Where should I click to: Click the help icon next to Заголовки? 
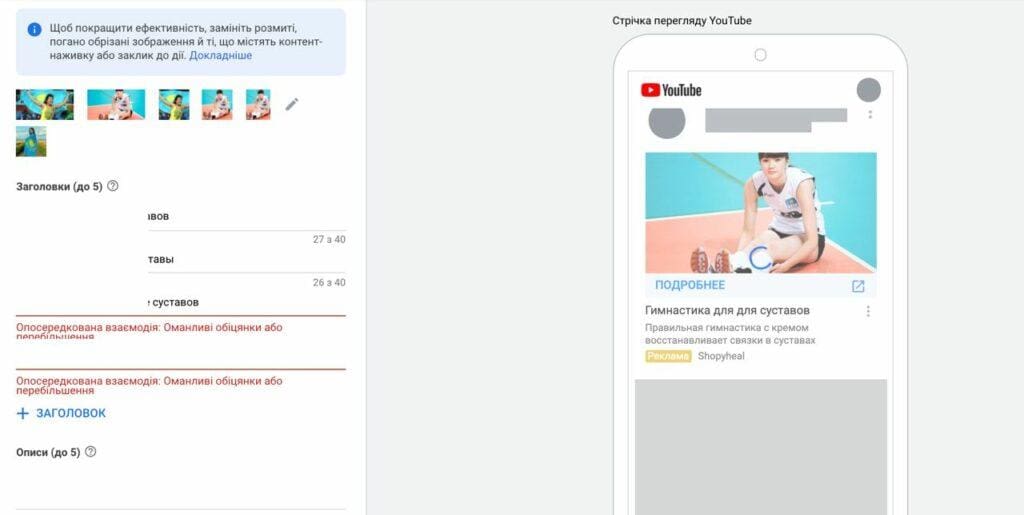[112, 186]
